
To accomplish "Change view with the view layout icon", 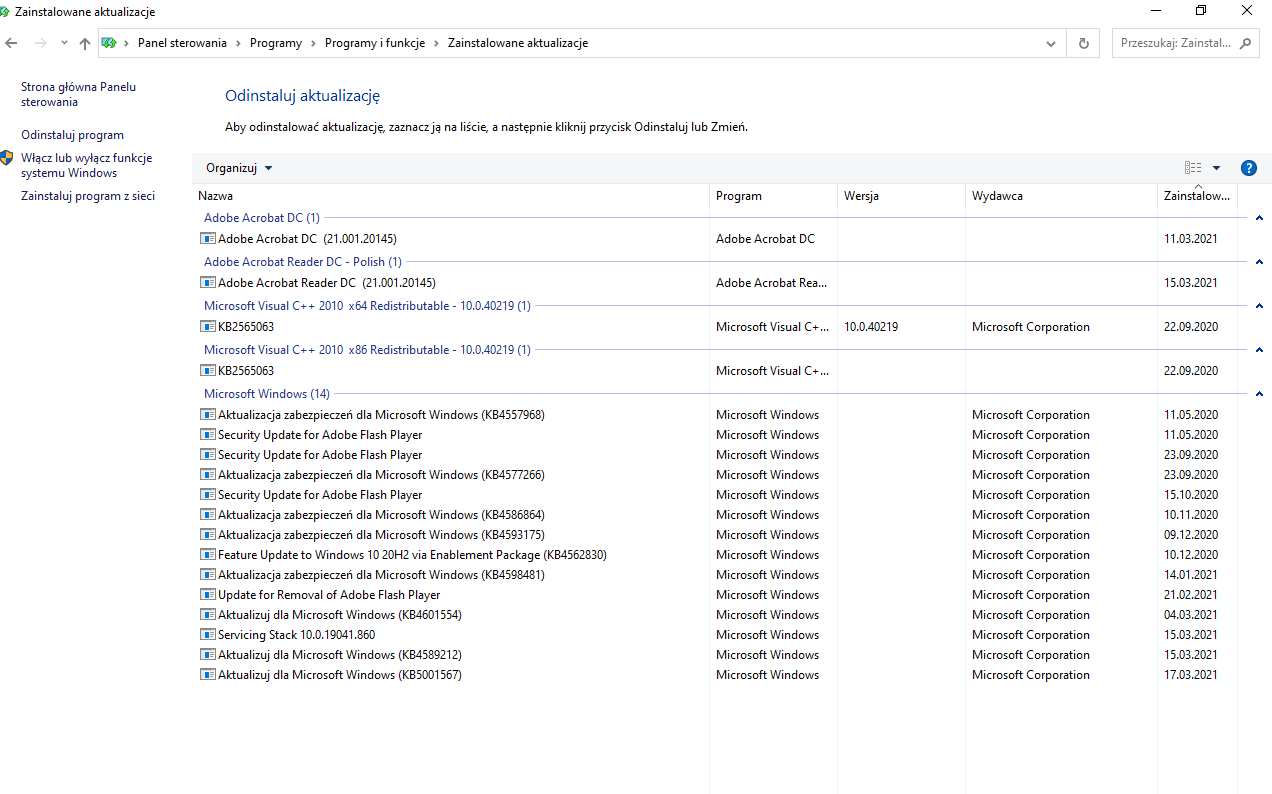I will (1193, 168).
